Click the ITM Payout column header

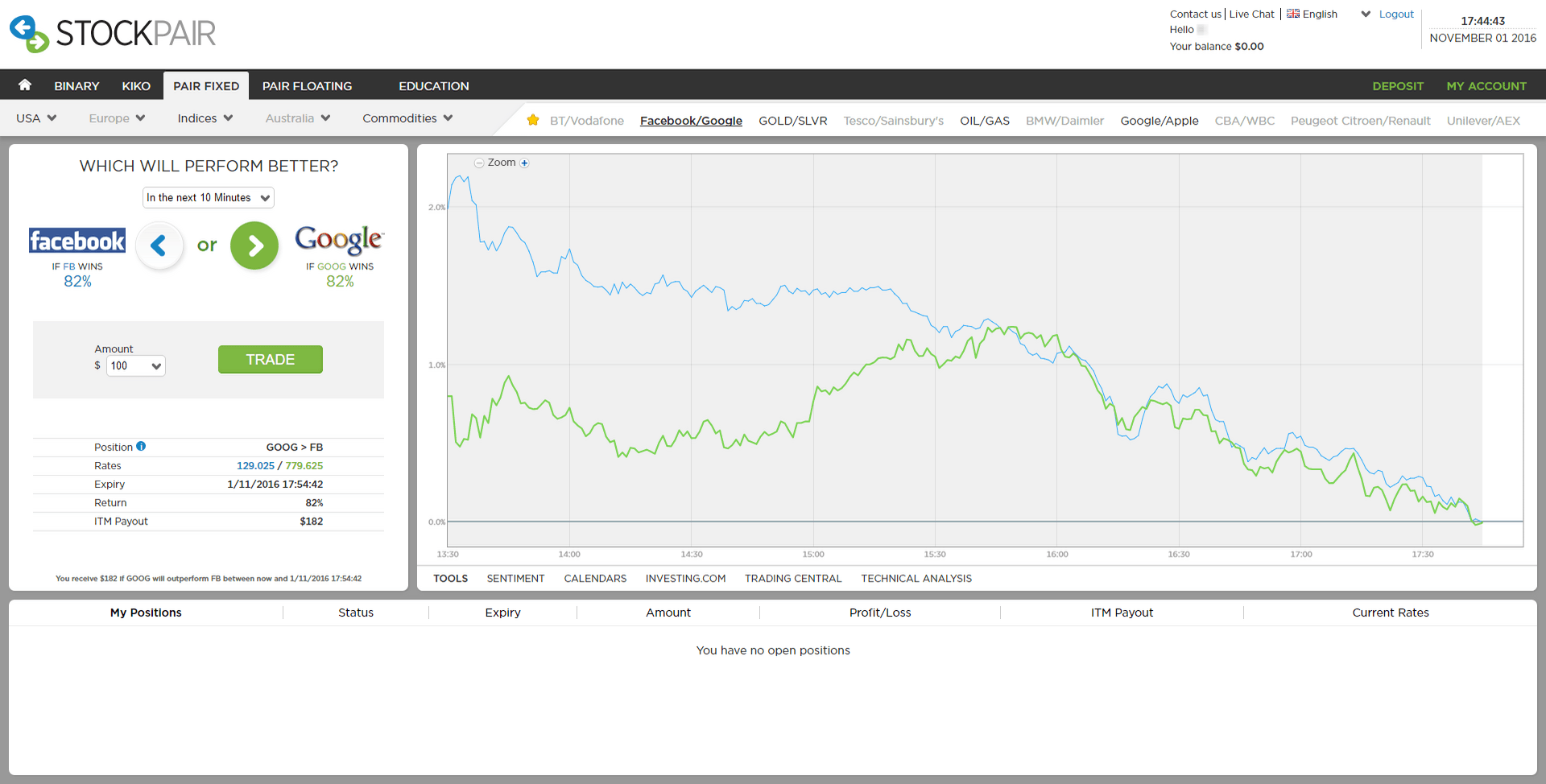pyautogui.click(x=1122, y=613)
